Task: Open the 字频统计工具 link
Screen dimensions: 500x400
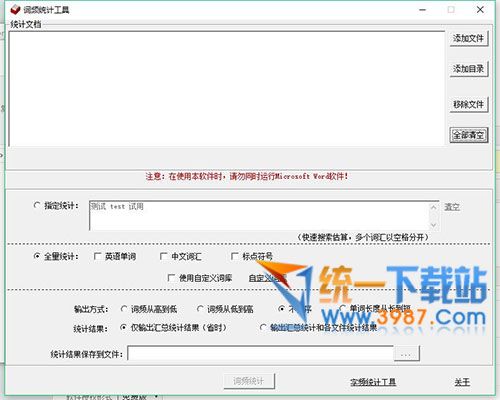Action: pyautogui.click(x=373, y=382)
